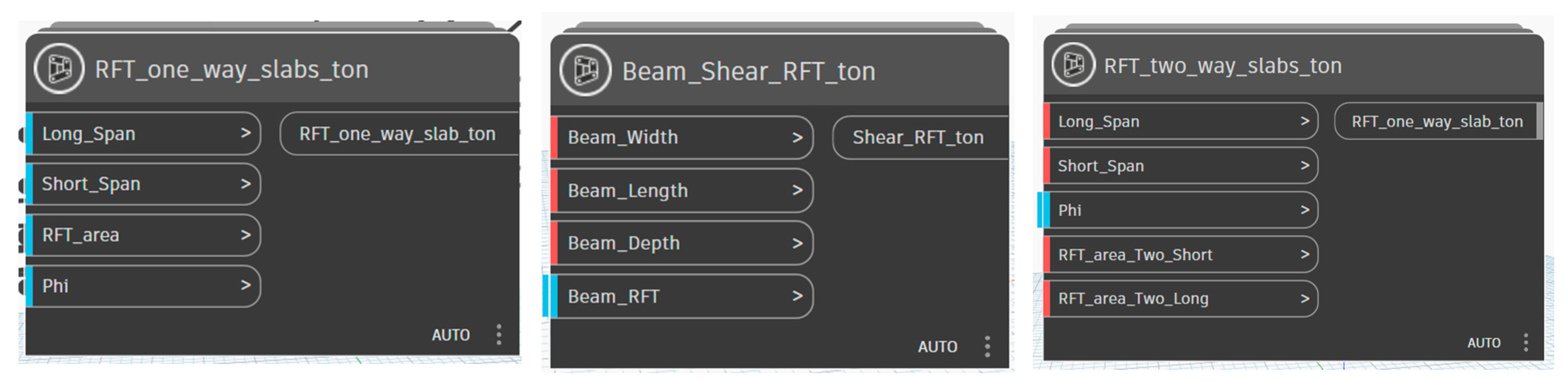Open Beam_Shear_RFT_ton three-dot menu
1568x382 pixels.
[988, 347]
